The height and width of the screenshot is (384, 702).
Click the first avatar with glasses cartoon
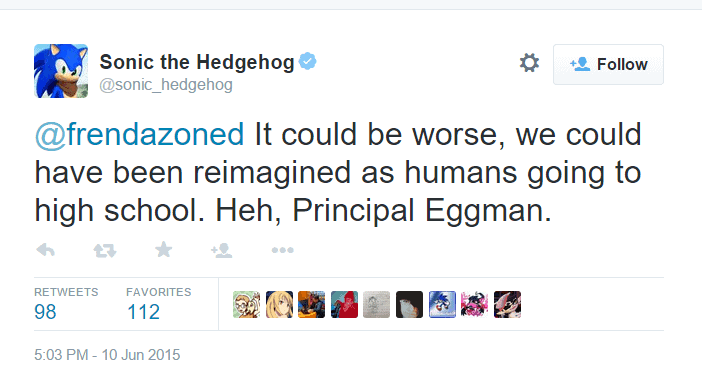tap(246, 304)
